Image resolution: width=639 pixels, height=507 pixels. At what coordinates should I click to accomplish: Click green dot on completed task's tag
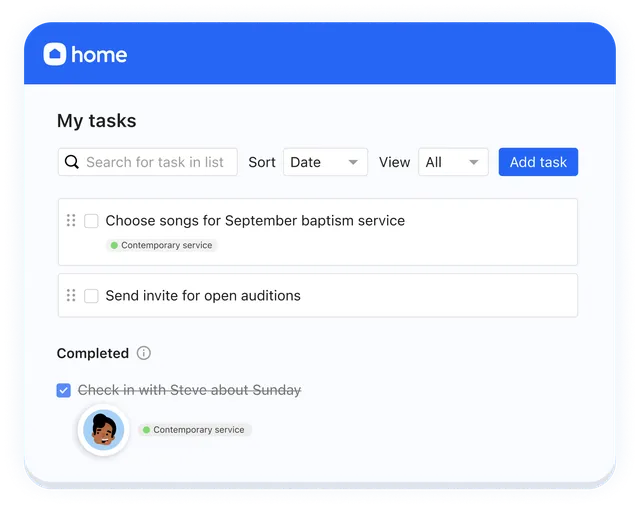(146, 430)
